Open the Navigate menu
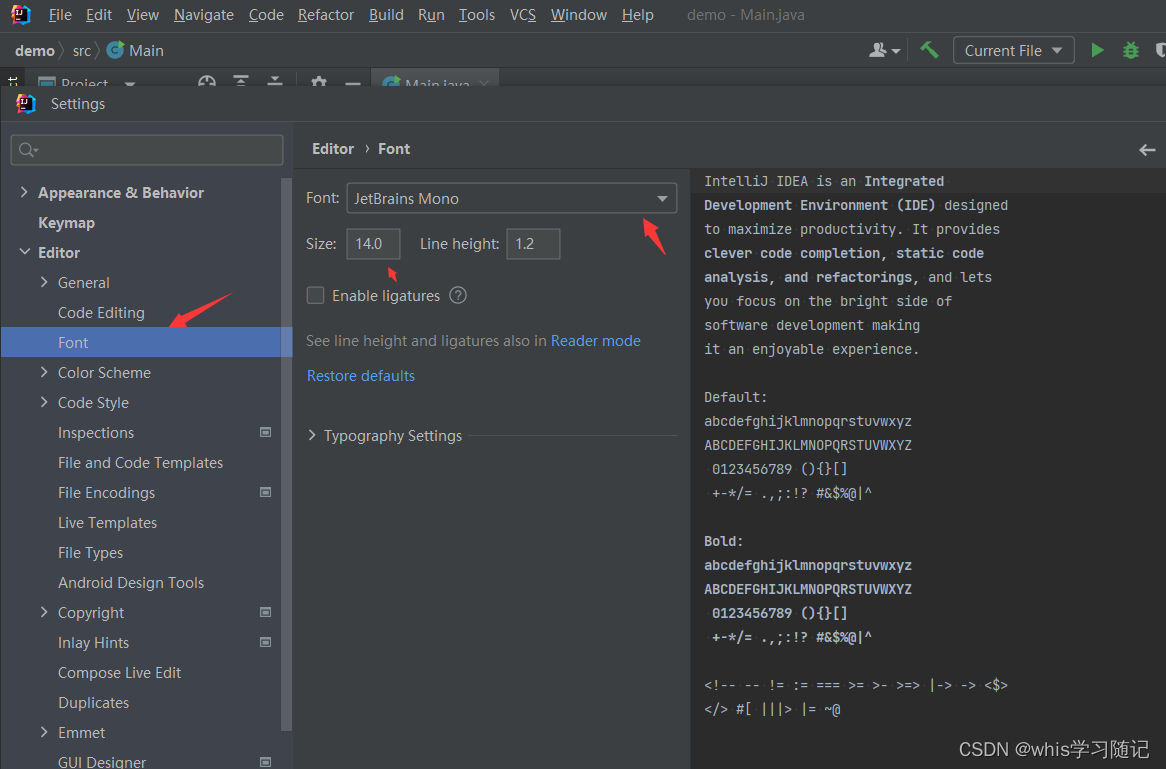The width and height of the screenshot is (1166, 769). point(203,15)
